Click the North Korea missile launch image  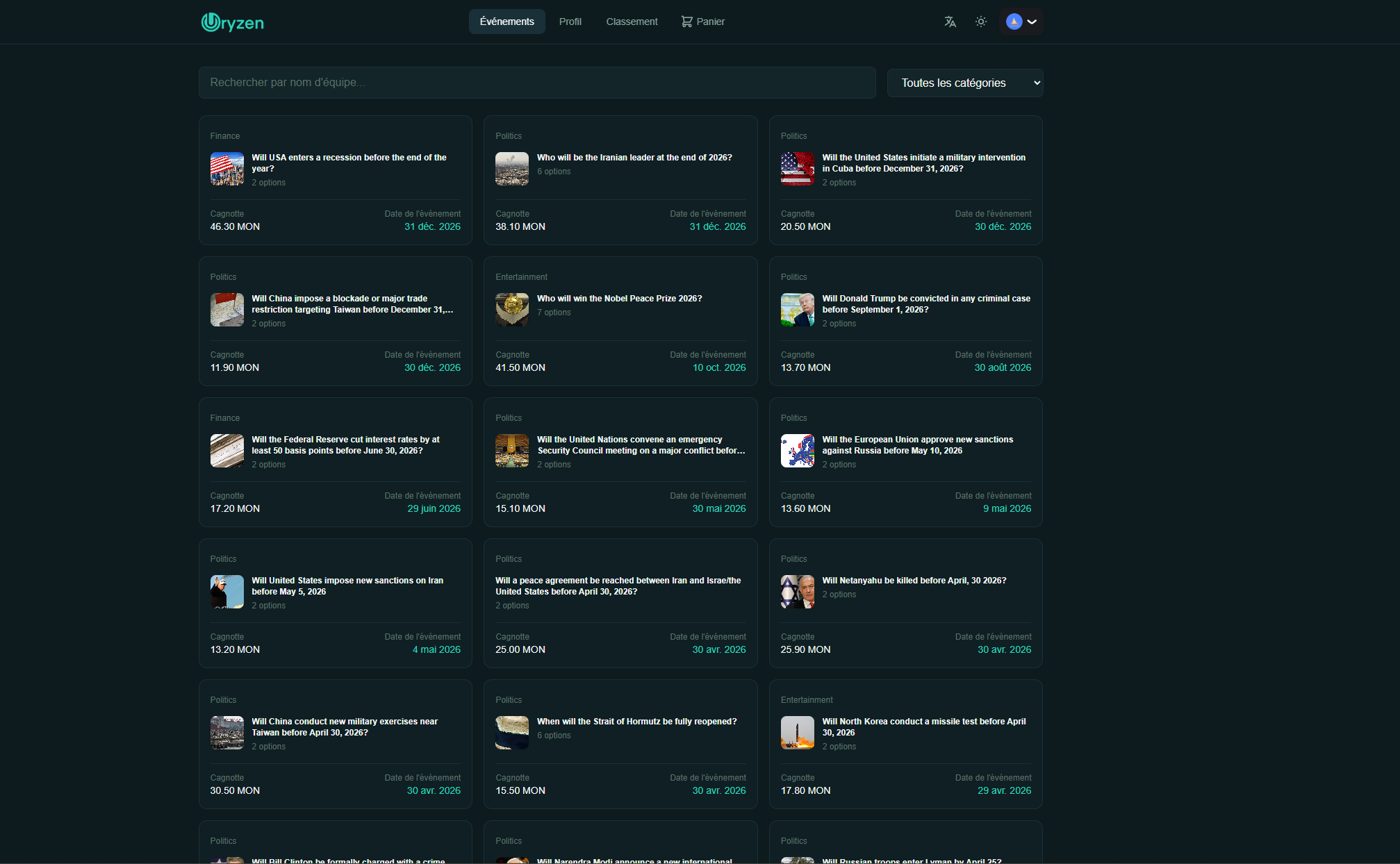[797, 733]
